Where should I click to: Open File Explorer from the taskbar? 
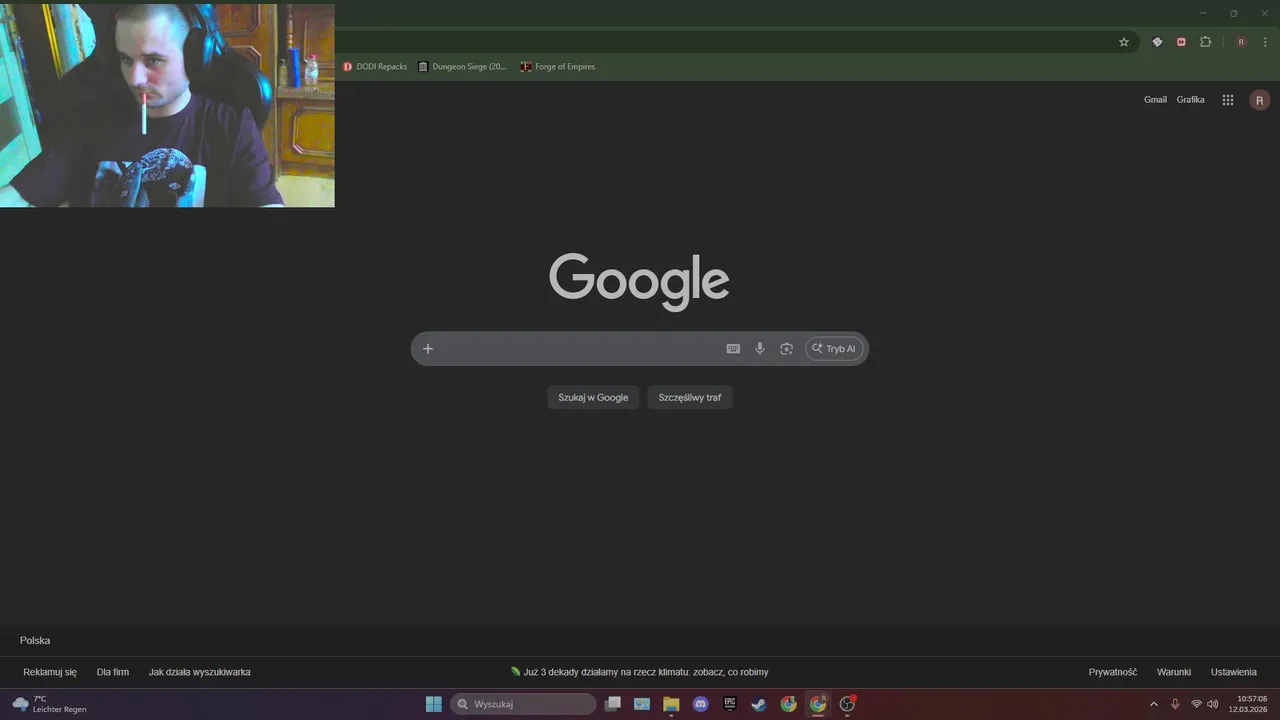(671, 704)
